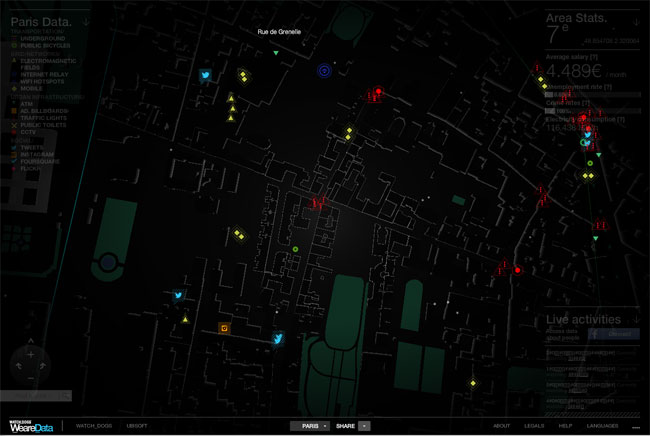Click the Twitter bird marker near Rue de Grenelle
This screenshot has height=436, width=650.
(206, 75)
